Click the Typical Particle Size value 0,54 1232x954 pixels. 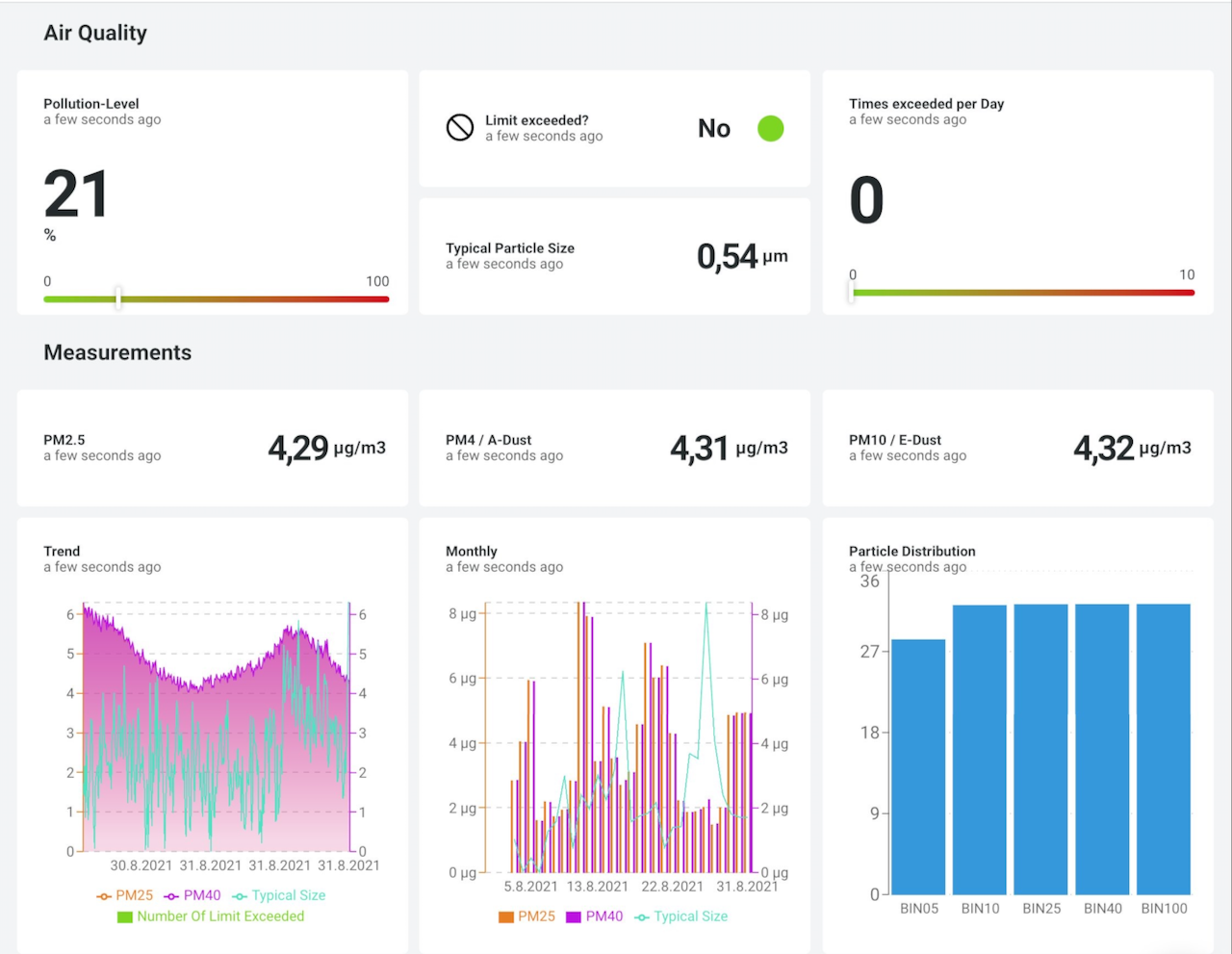tap(728, 256)
